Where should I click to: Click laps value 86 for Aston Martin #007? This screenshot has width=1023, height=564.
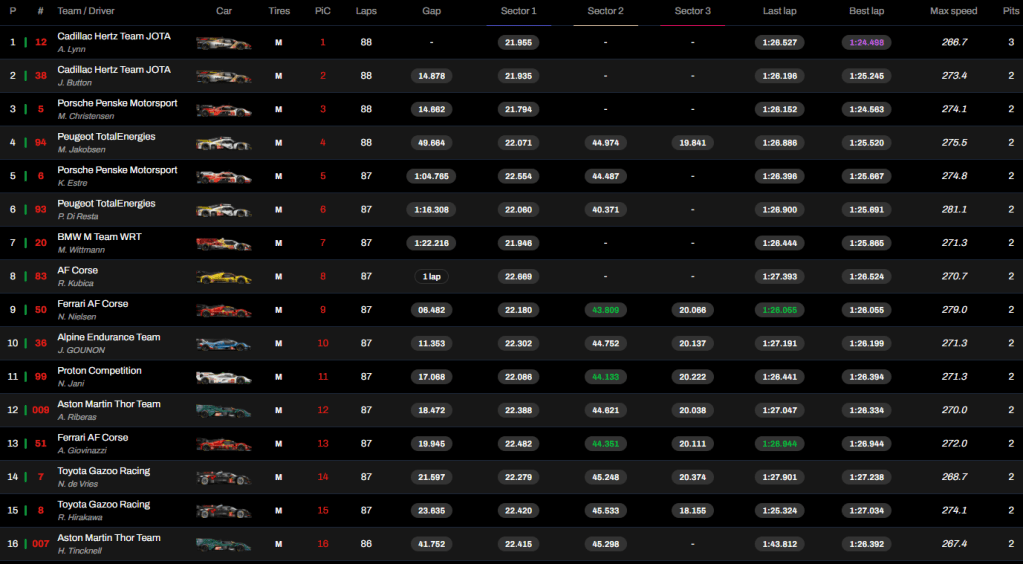coord(366,544)
